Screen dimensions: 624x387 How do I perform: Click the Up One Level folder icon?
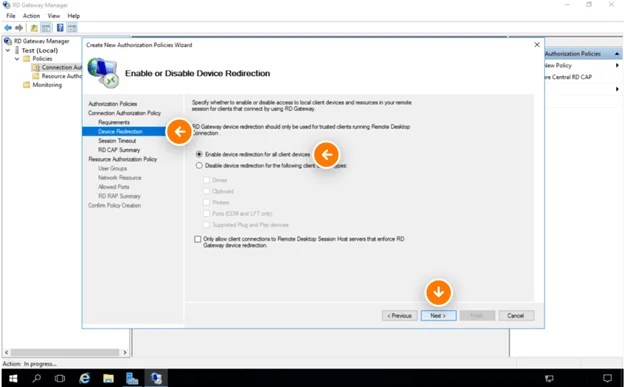(34, 28)
